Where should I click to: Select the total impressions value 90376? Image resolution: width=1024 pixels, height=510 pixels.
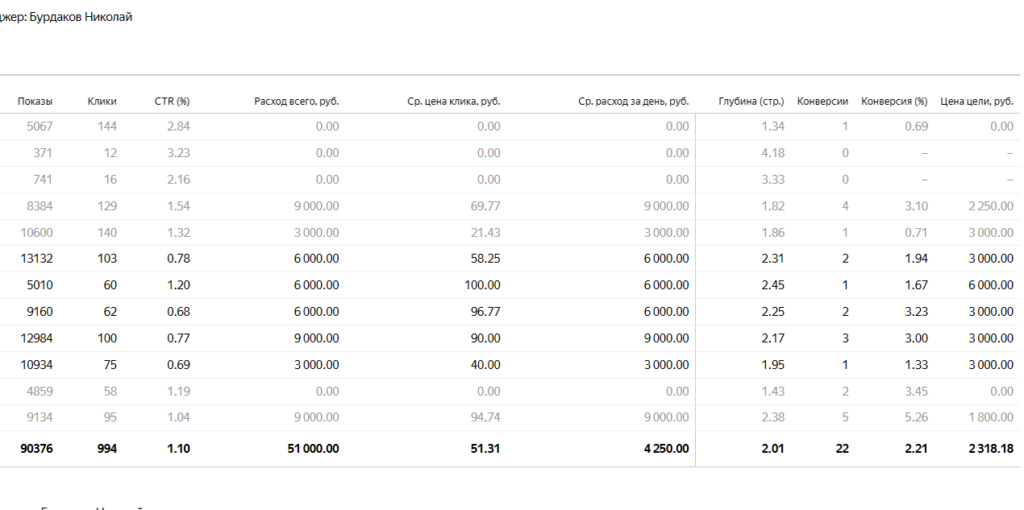[x=37, y=449]
